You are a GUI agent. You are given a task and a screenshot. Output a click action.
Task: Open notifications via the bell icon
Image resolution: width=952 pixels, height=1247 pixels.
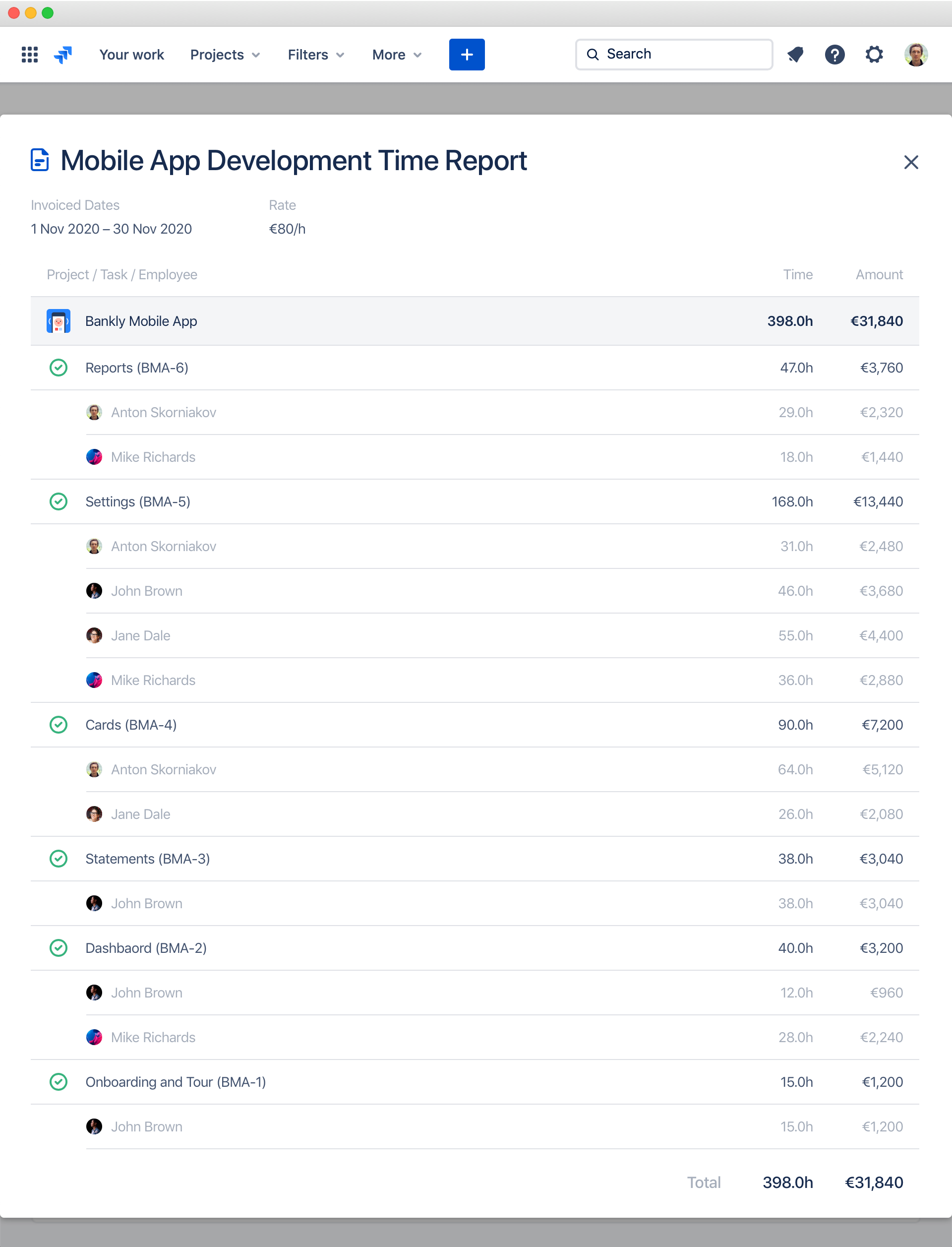point(795,55)
